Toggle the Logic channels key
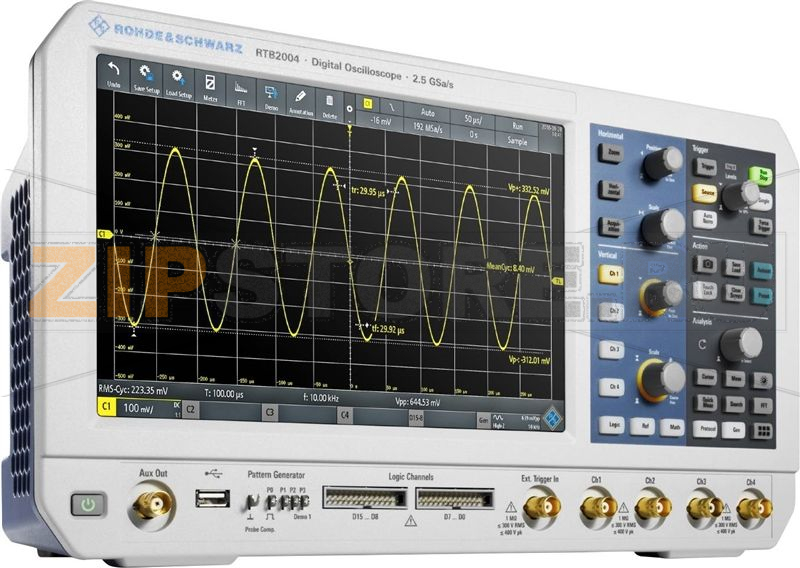The width and height of the screenshot is (800, 568). coord(612,425)
